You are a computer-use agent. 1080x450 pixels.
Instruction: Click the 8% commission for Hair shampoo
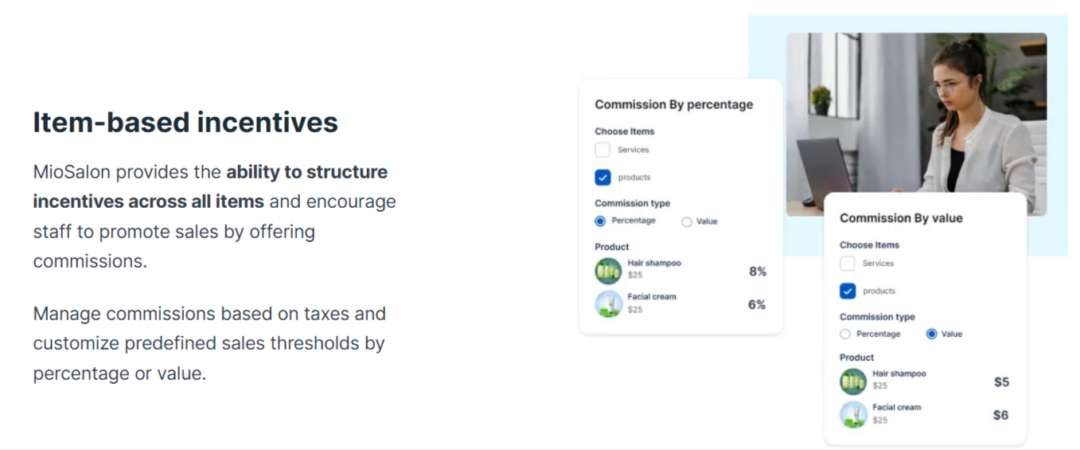coord(757,271)
